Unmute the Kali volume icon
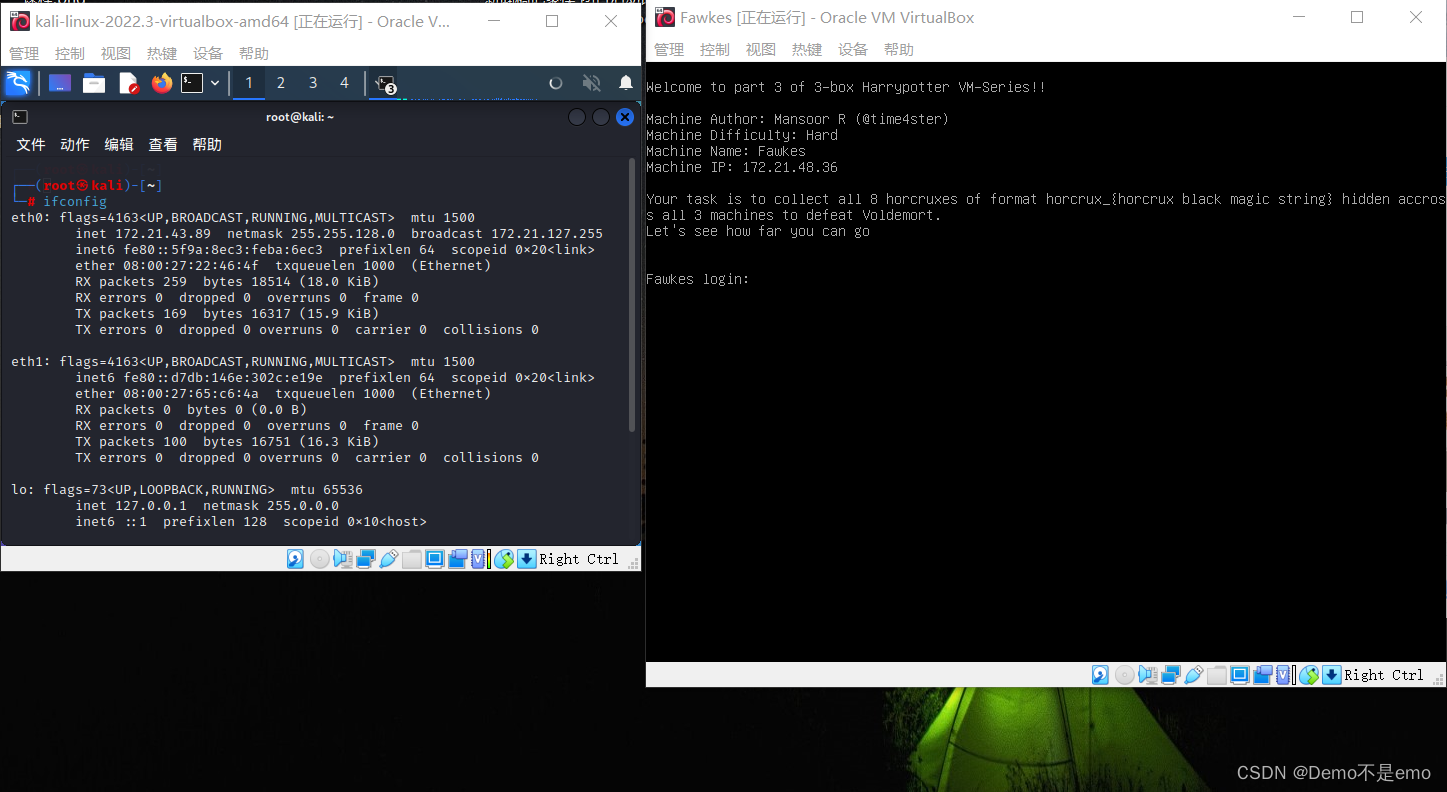The image size is (1447, 792). coord(592,83)
